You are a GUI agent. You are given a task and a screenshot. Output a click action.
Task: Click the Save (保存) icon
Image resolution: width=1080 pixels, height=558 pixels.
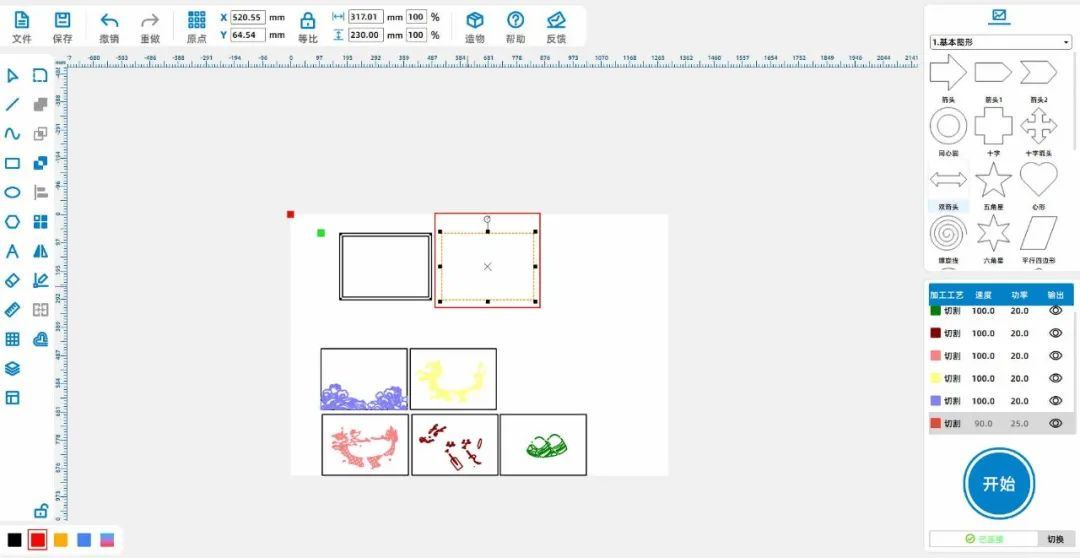coord(62,21)
